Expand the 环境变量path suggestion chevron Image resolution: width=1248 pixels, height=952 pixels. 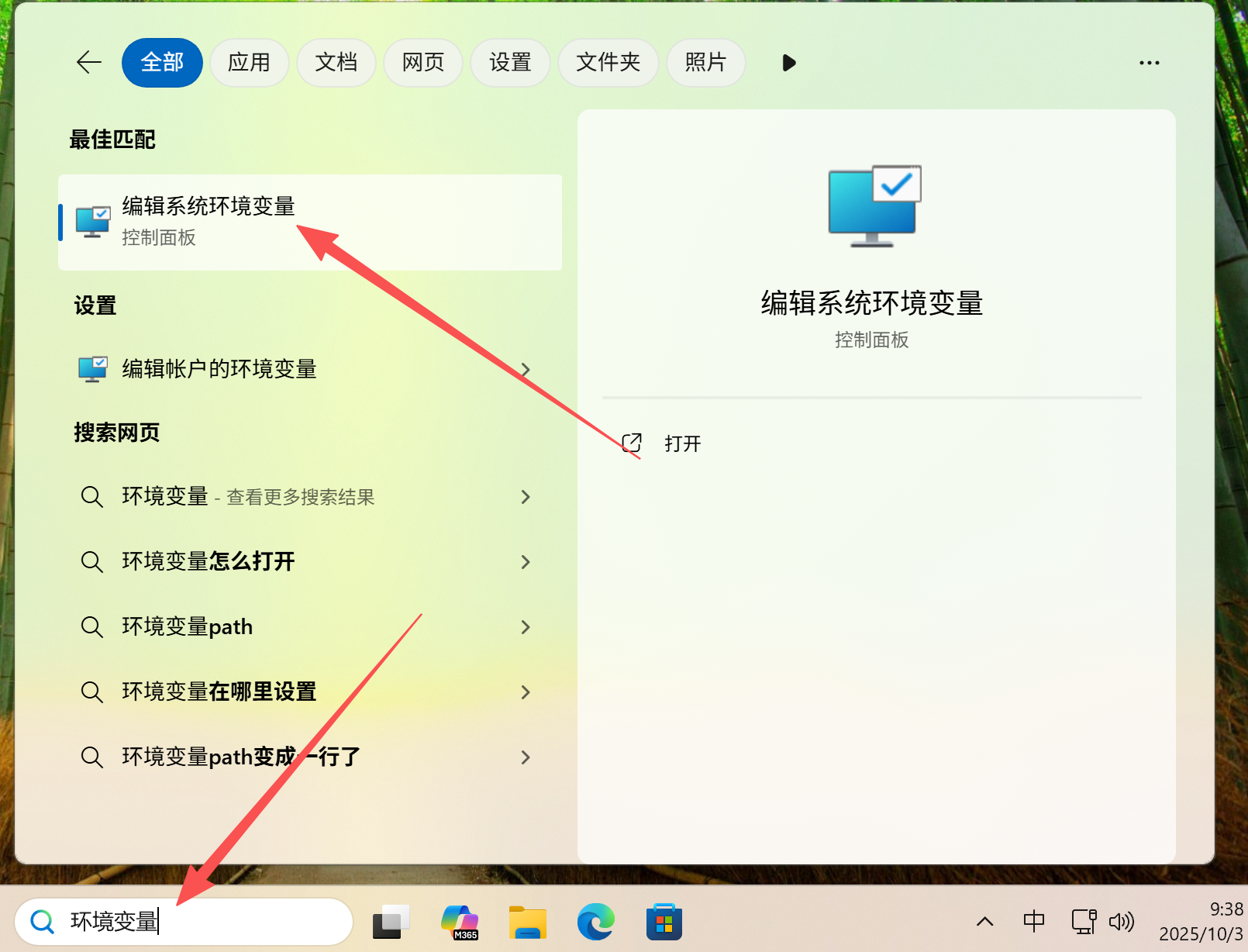tap(526, 627)
